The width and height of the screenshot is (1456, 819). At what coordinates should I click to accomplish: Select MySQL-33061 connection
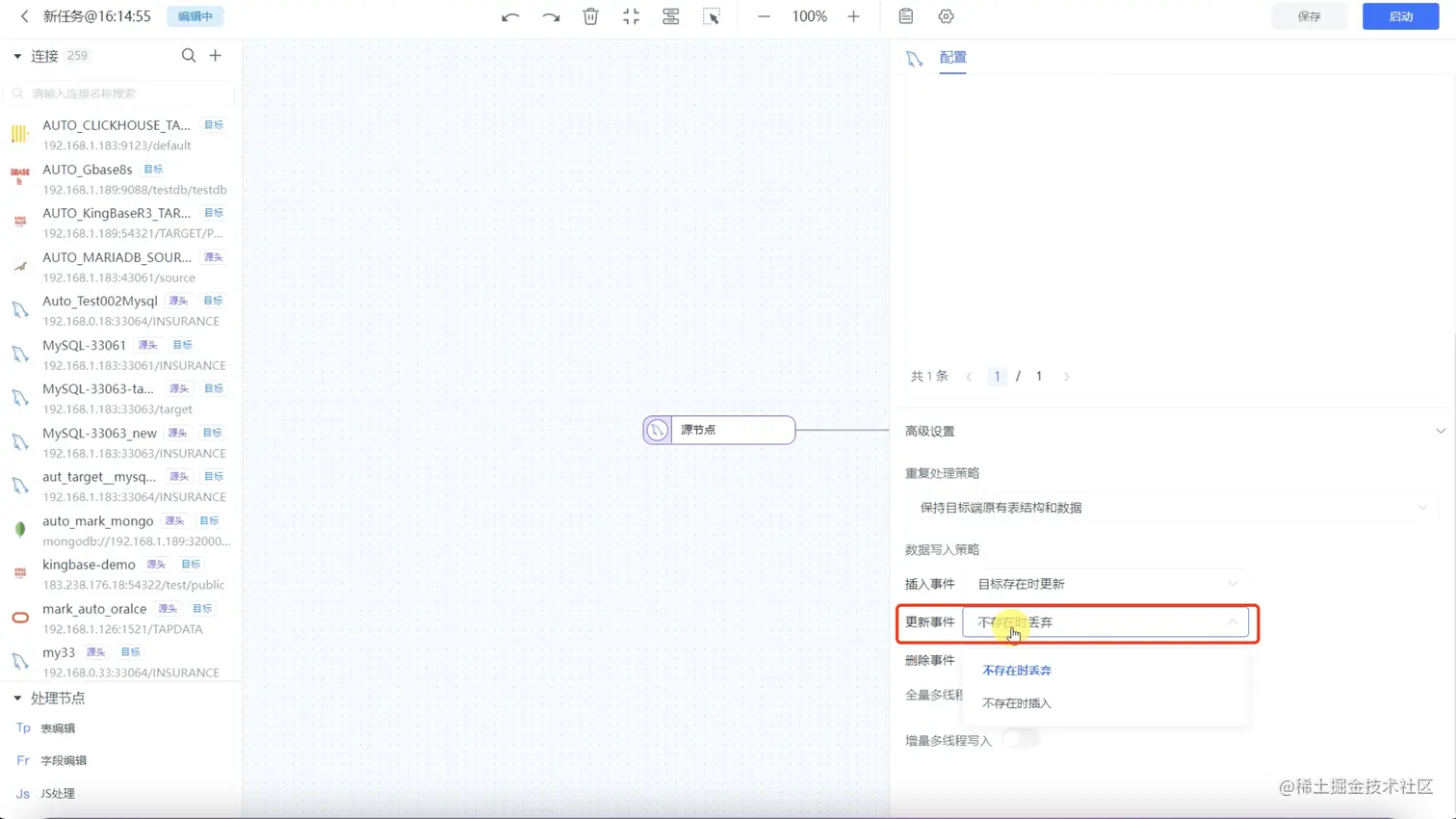click(x=120, y=355)
